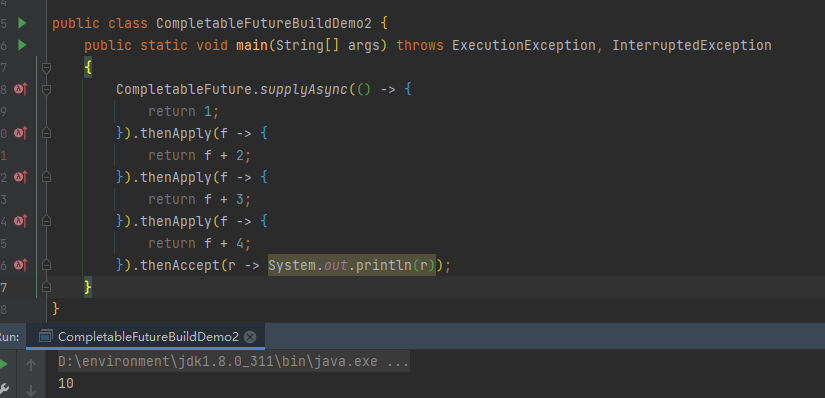Rerun the program with the Run panel's green arrow
Viewport: 825px width, 398px height.
pyautogui.click(x=3, y=364)
